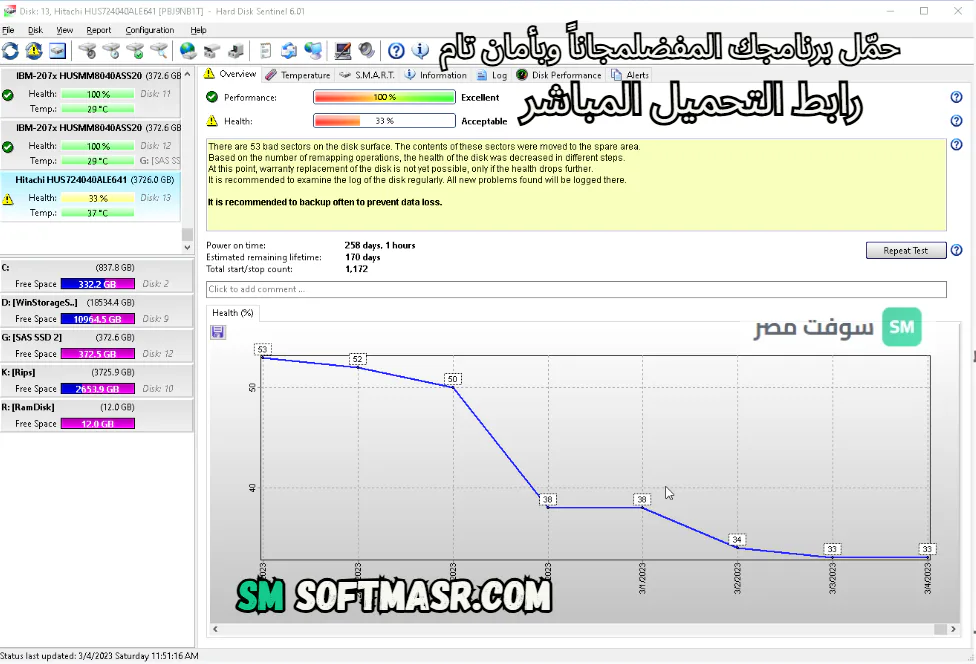Viewport: 976px width, 664px height.
Task: Click the disk list scroll down arrow
Action: [x=187, y=247]
